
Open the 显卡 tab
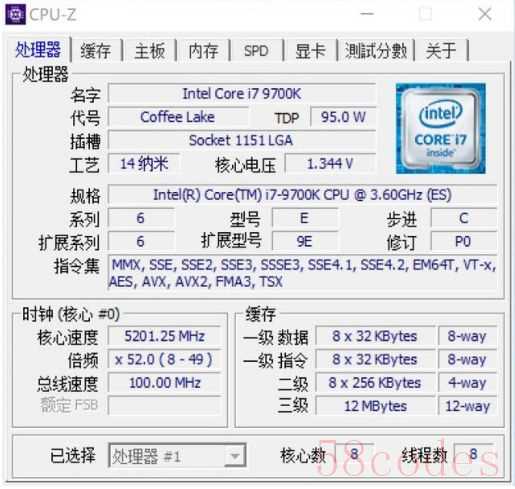pos(310,51)
